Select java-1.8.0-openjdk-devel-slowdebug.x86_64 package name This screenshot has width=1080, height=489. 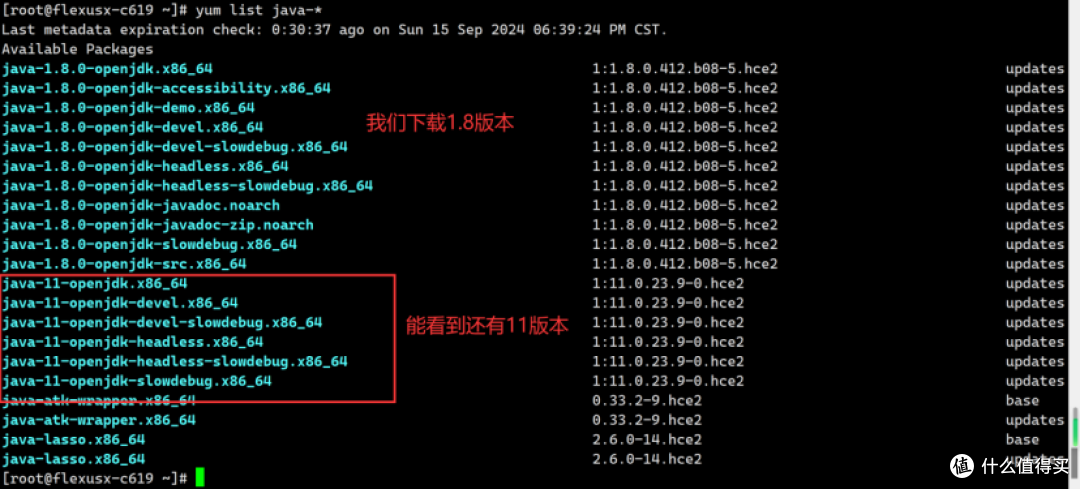click(174, 147)
